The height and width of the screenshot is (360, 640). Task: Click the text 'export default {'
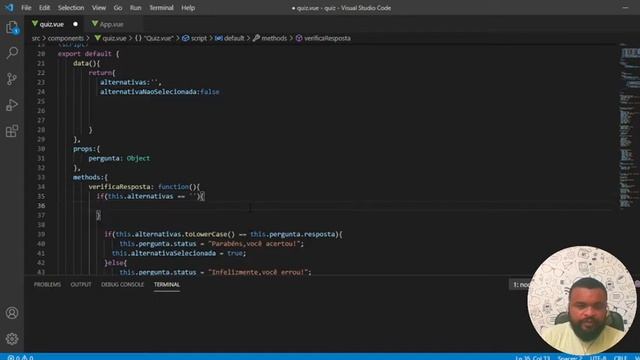(89, 54)
